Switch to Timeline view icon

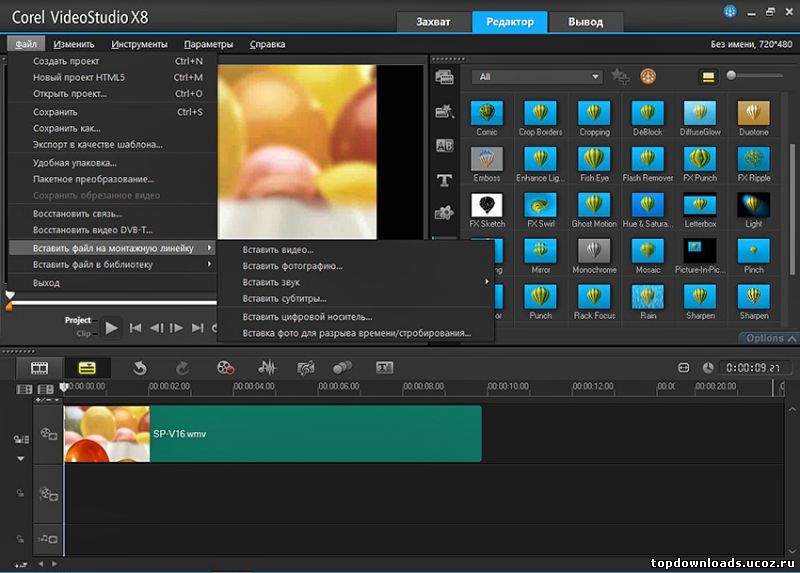(87, 367)
